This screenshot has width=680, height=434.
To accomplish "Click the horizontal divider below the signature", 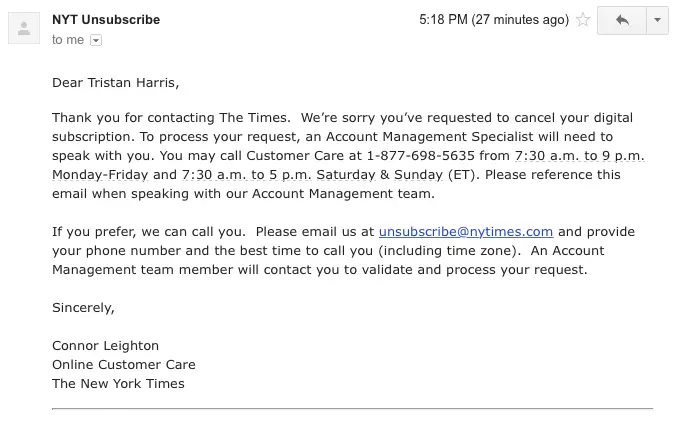I will (x=352, y=408).
